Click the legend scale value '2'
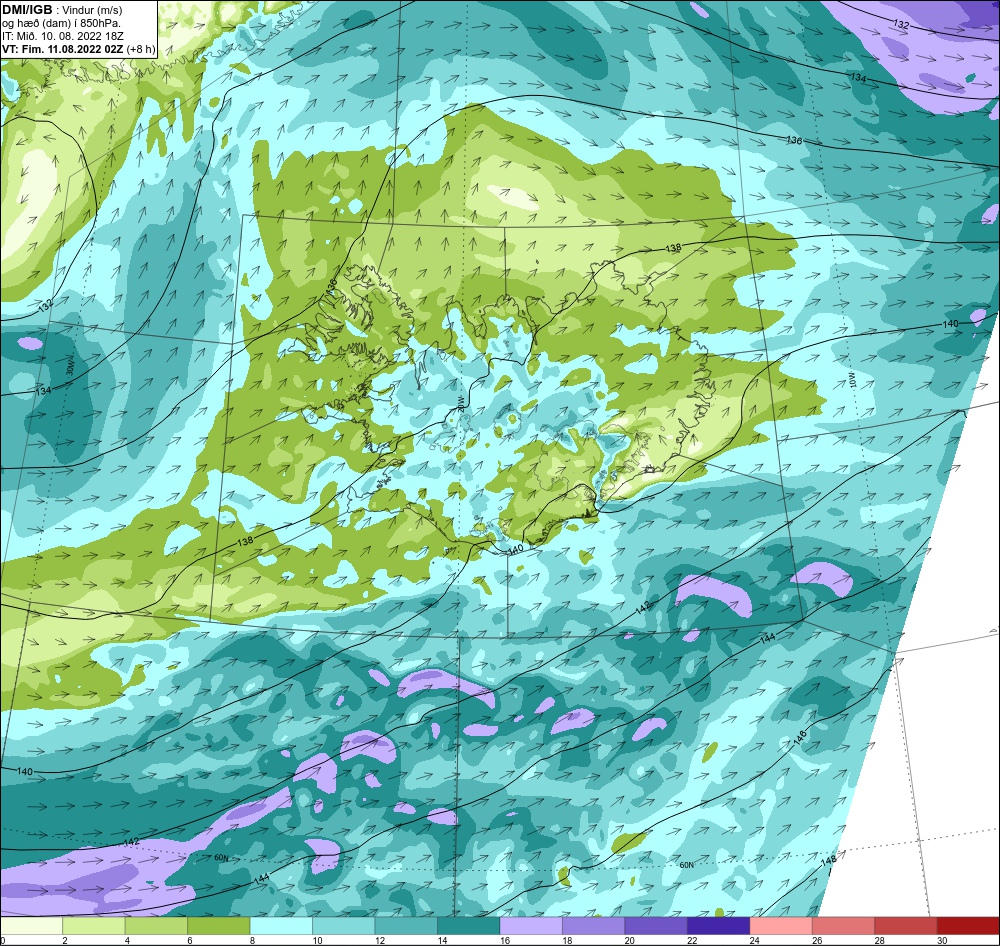The image size is (1000, 946). pyautogui.click(x=64, y=940)
